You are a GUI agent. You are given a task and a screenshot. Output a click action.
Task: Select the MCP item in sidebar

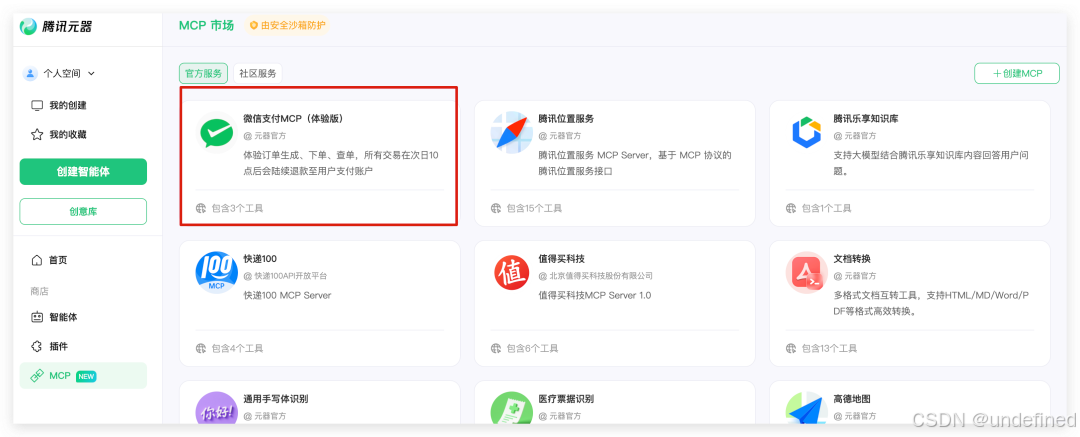pos(83,376)
